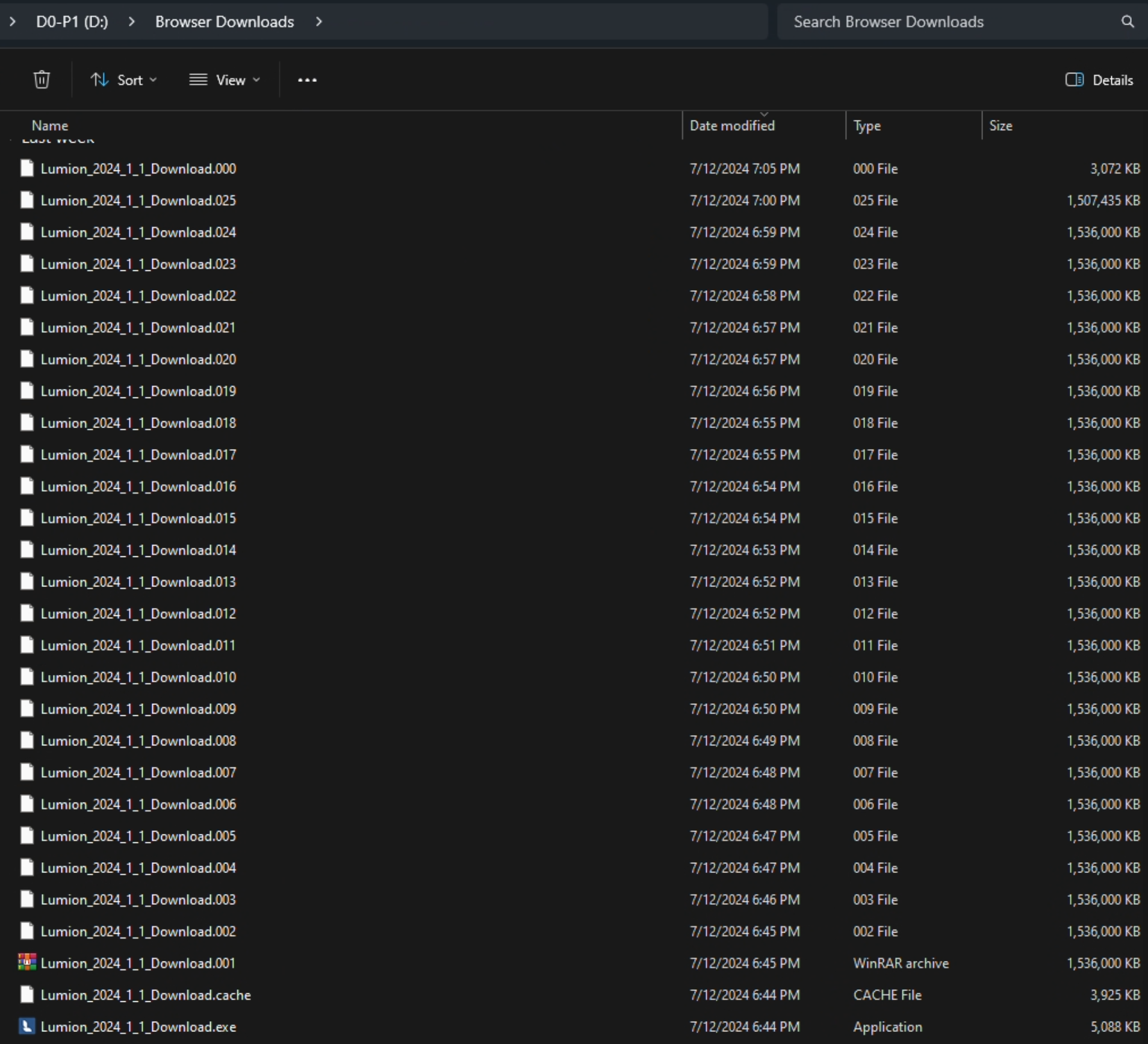Open the Sort dropdown menu
Screen dimensions: 1148x1044
point(123,80)
